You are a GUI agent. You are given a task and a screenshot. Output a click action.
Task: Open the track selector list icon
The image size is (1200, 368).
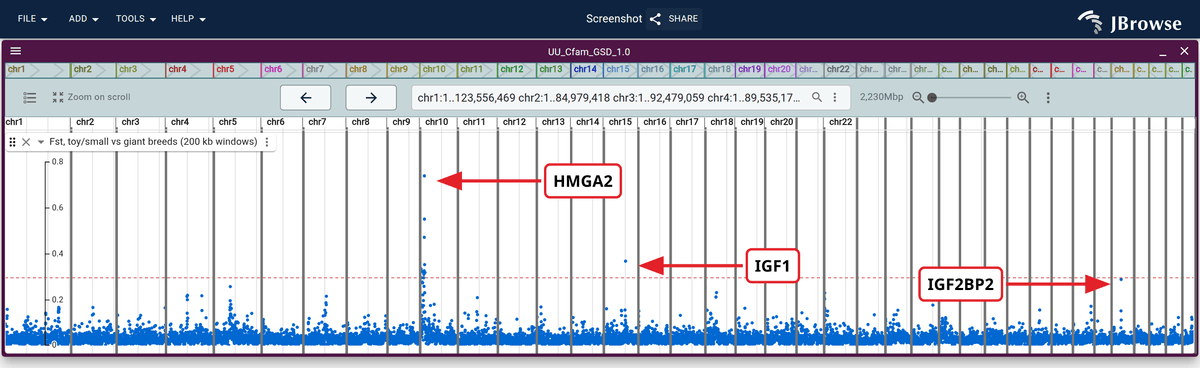pyautogui.click(x=30, y=97)
